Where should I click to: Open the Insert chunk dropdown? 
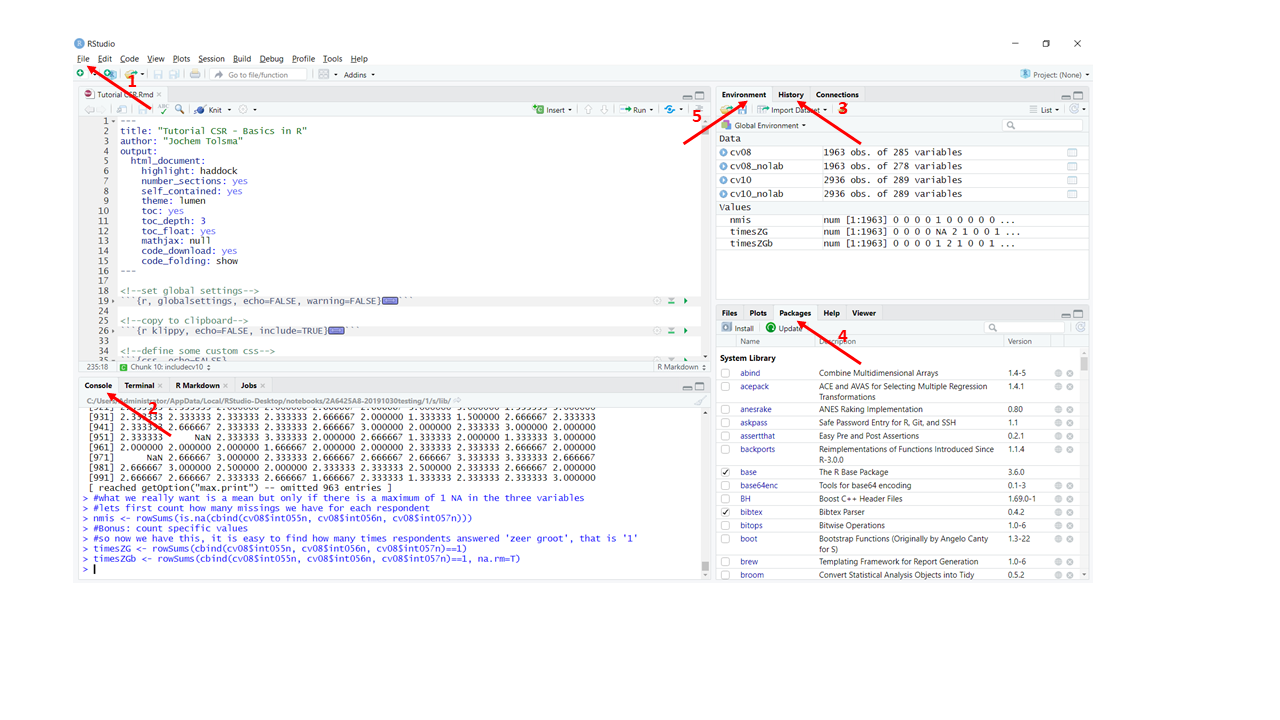pos(552,110)
